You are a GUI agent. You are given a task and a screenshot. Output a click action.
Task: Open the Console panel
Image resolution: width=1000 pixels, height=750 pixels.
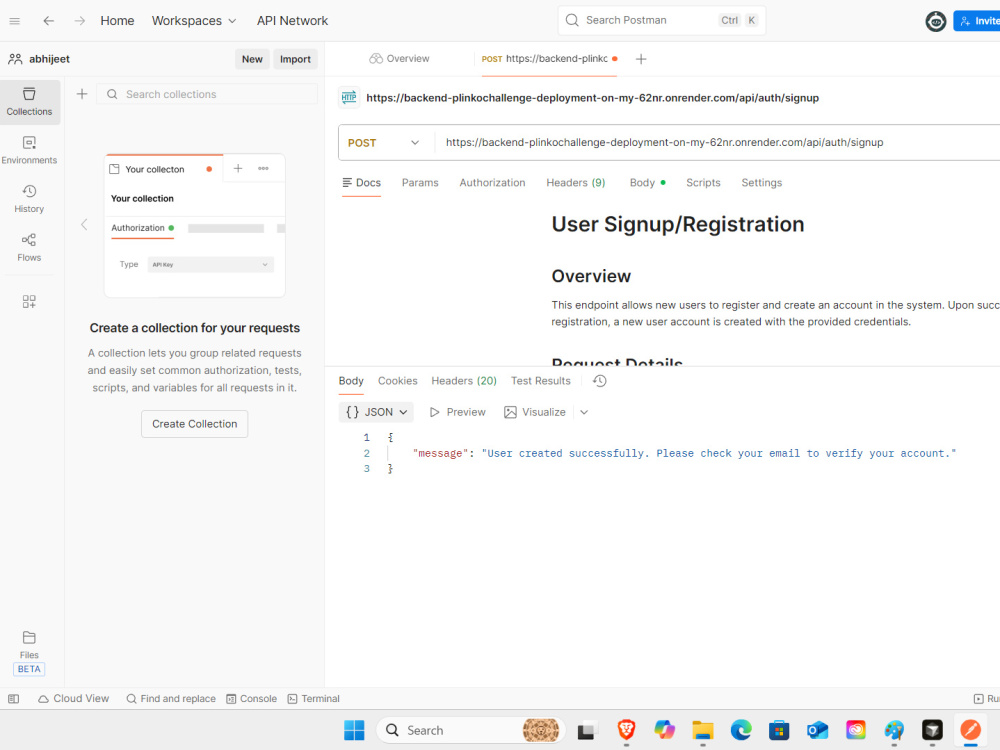click(x=252, y=699)
